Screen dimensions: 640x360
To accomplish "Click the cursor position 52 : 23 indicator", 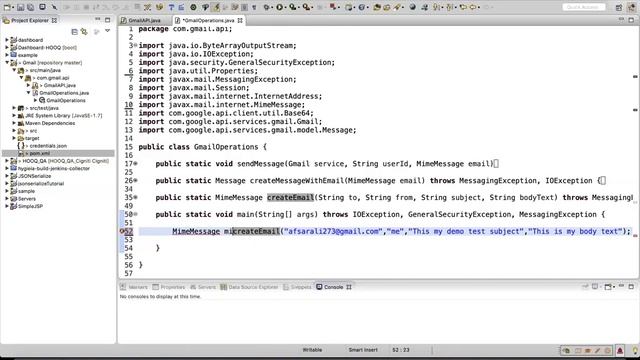I will 401,350.
